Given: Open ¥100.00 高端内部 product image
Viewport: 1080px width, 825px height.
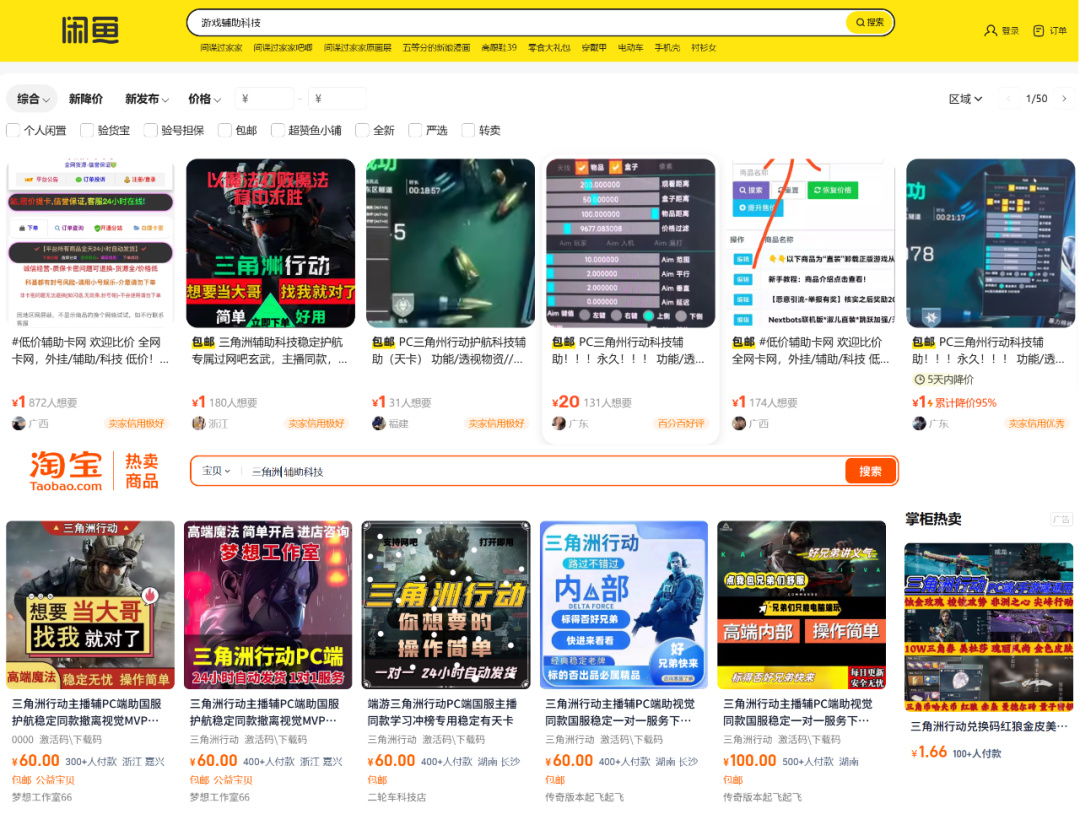Looking at the screenshot, I should tap(802, 605).
